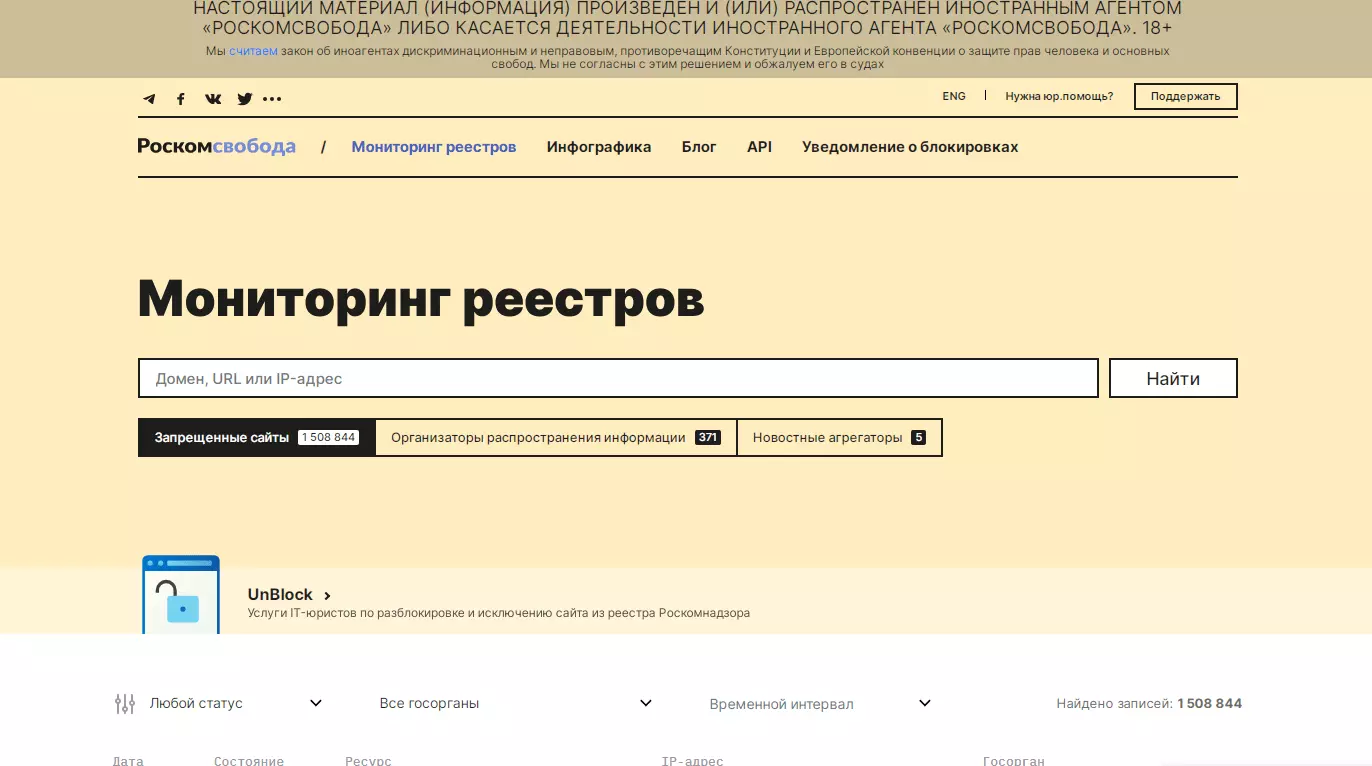The image size is (1372, 766).
Task: Click the filter sliders icon near status
Action: click(125, 704)
